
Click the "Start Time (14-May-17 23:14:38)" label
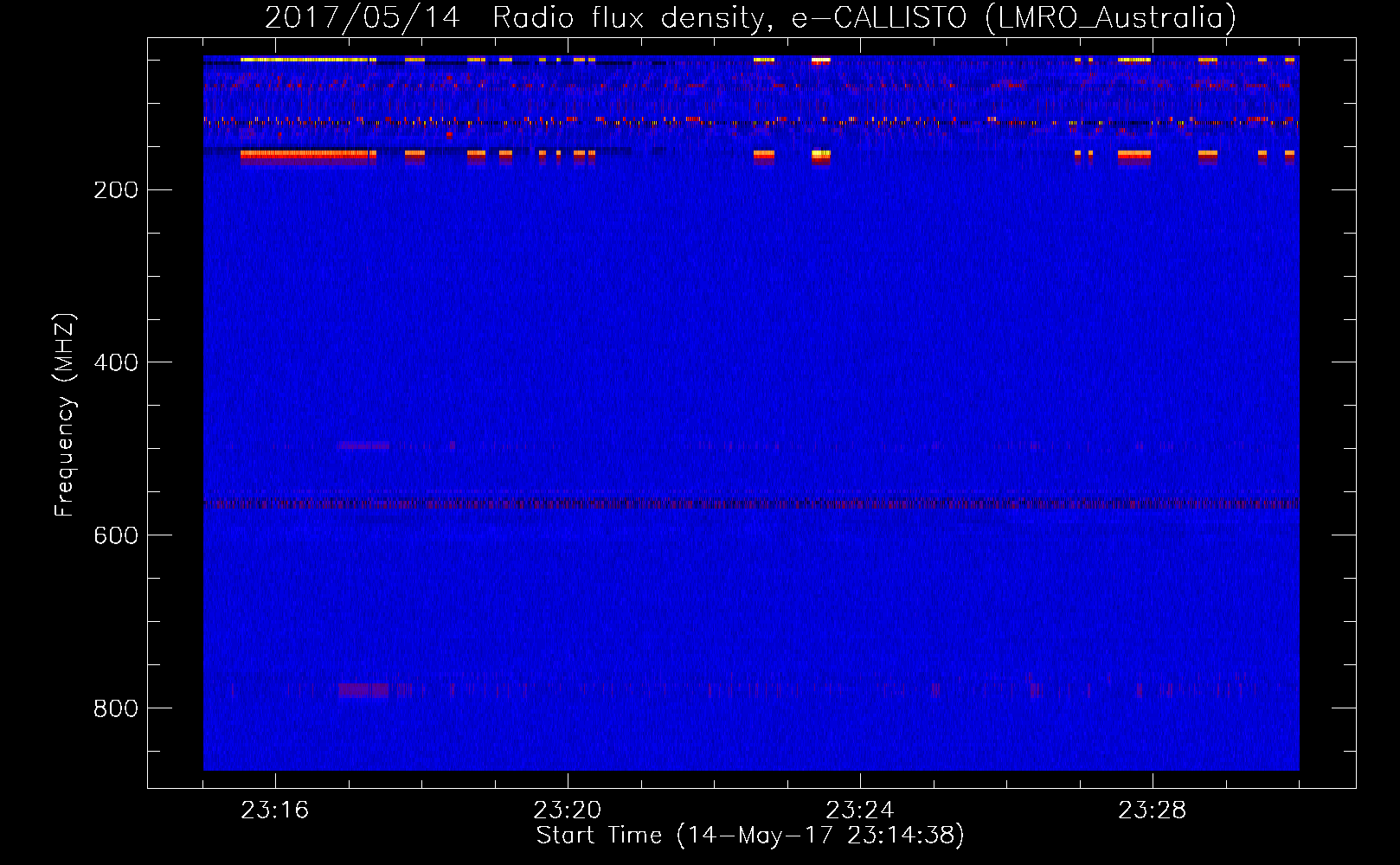tap(750, 836)
